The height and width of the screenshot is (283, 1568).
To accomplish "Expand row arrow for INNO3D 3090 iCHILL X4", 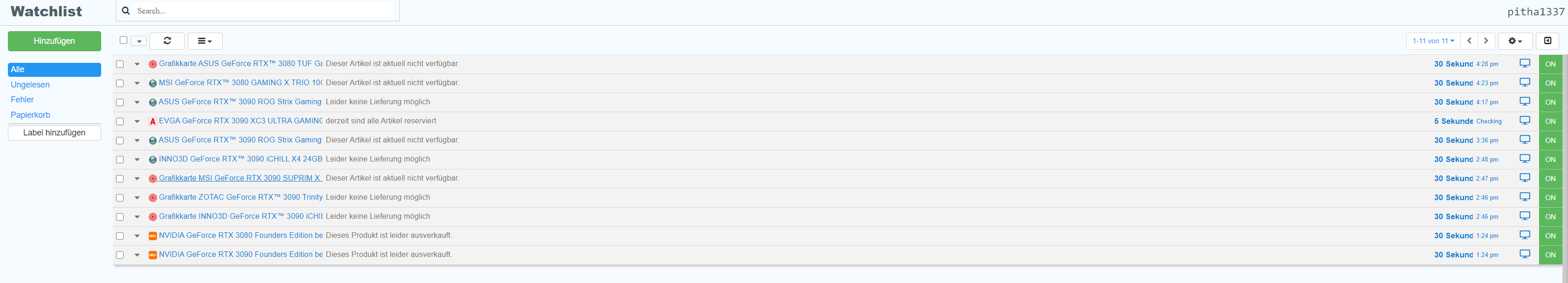I will coord(137,160).
